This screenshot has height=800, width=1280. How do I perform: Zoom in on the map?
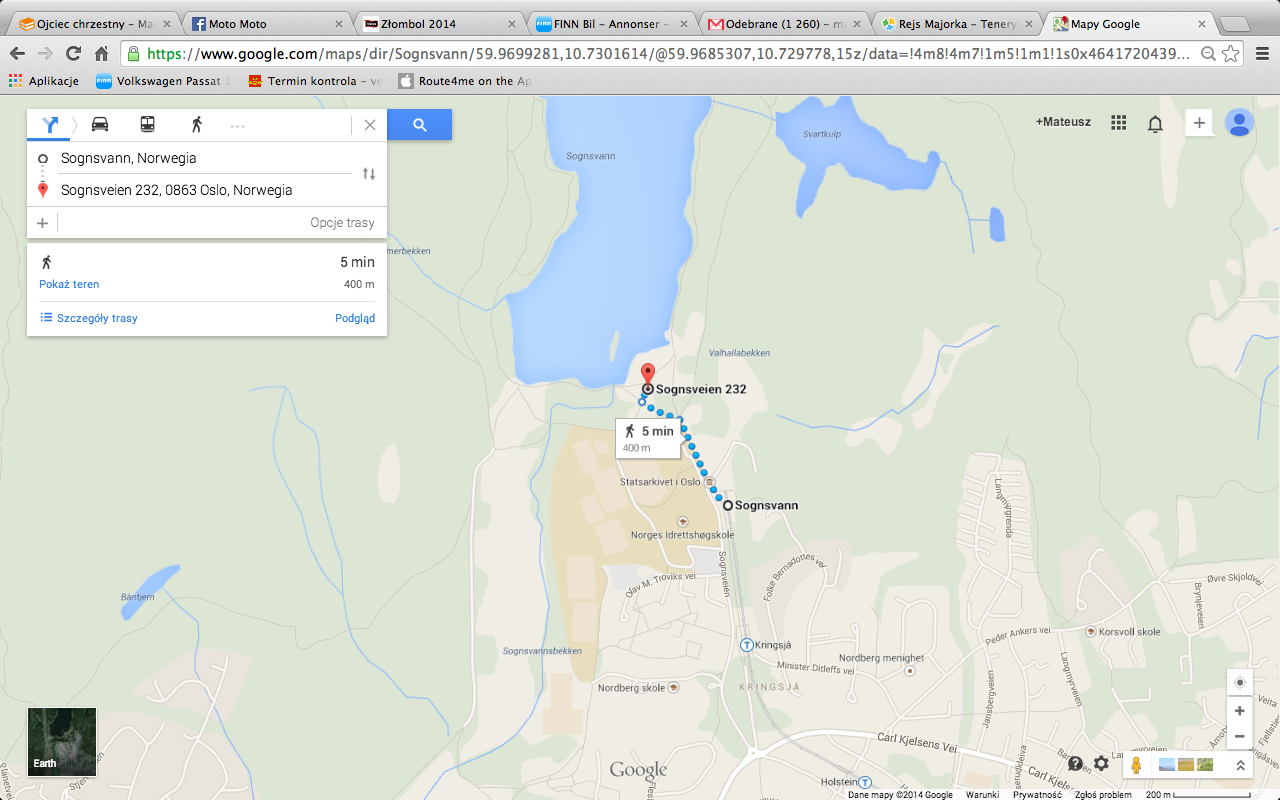point(1239,711)
